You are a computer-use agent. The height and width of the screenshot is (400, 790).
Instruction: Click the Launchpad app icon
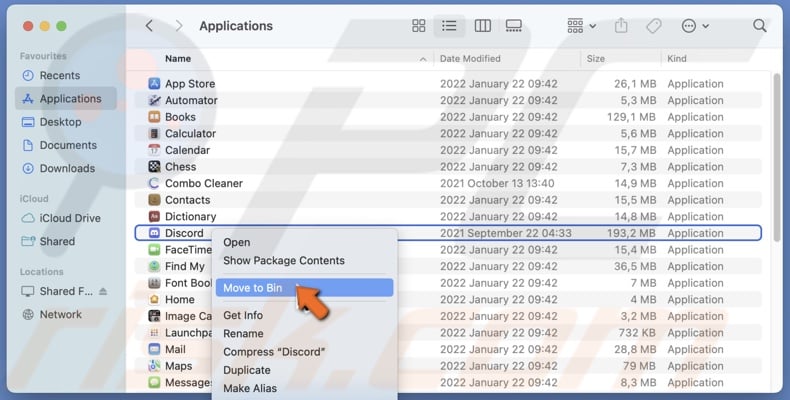point(154,333)
